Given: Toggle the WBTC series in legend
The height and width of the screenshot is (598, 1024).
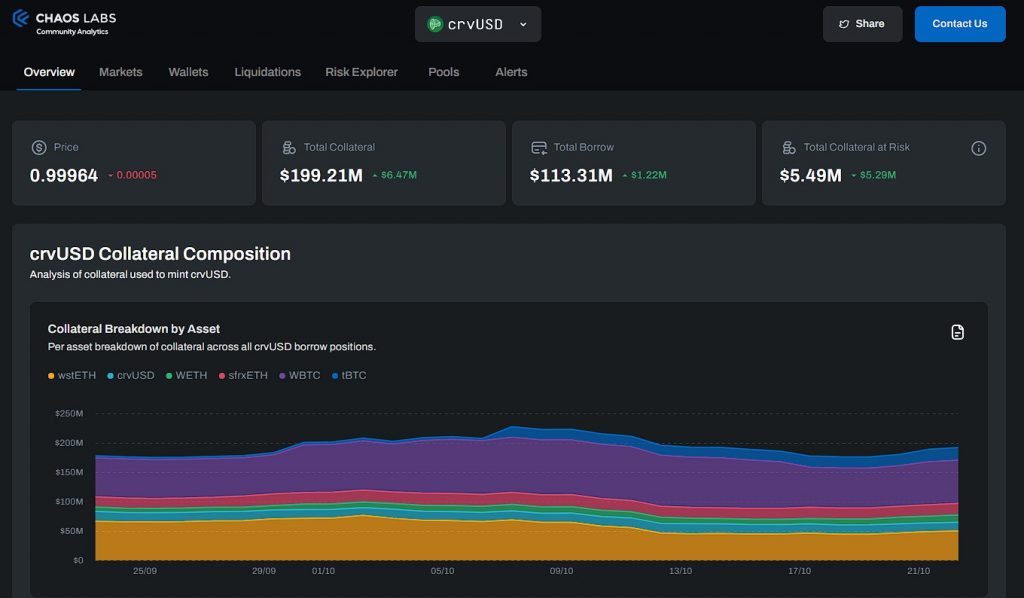Looking at the screenshot, I should click(300, 375).
